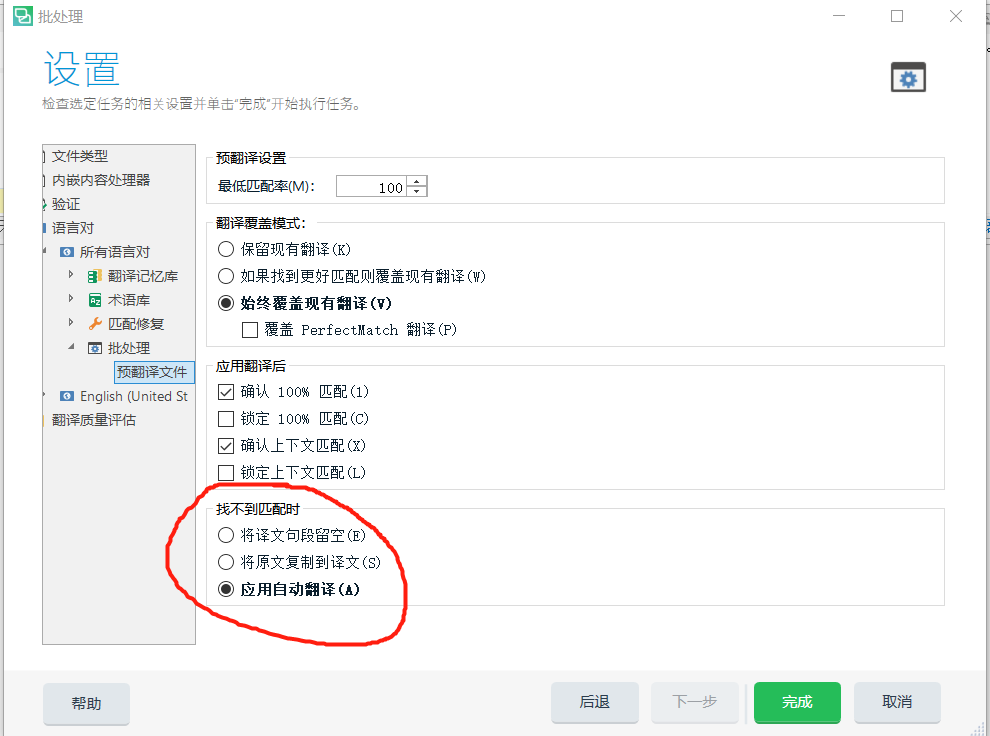990x736 pixels.
Task: Click the batch settings gear icon
Action: coord(908,78)
